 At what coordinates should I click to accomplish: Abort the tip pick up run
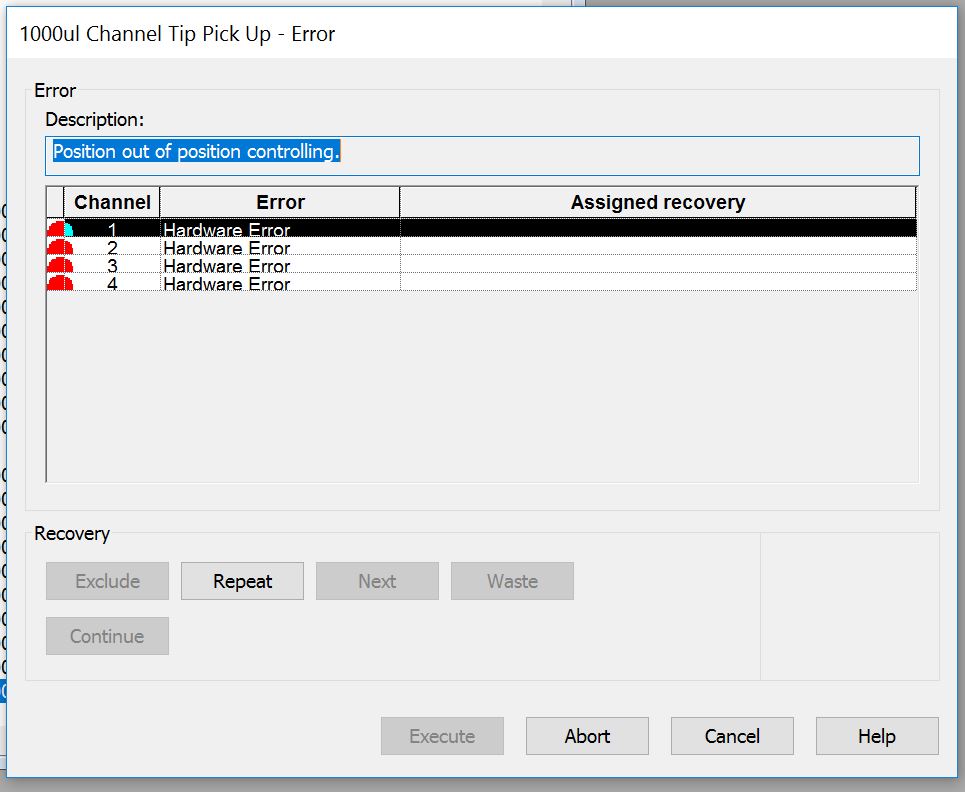pos(587,736)
